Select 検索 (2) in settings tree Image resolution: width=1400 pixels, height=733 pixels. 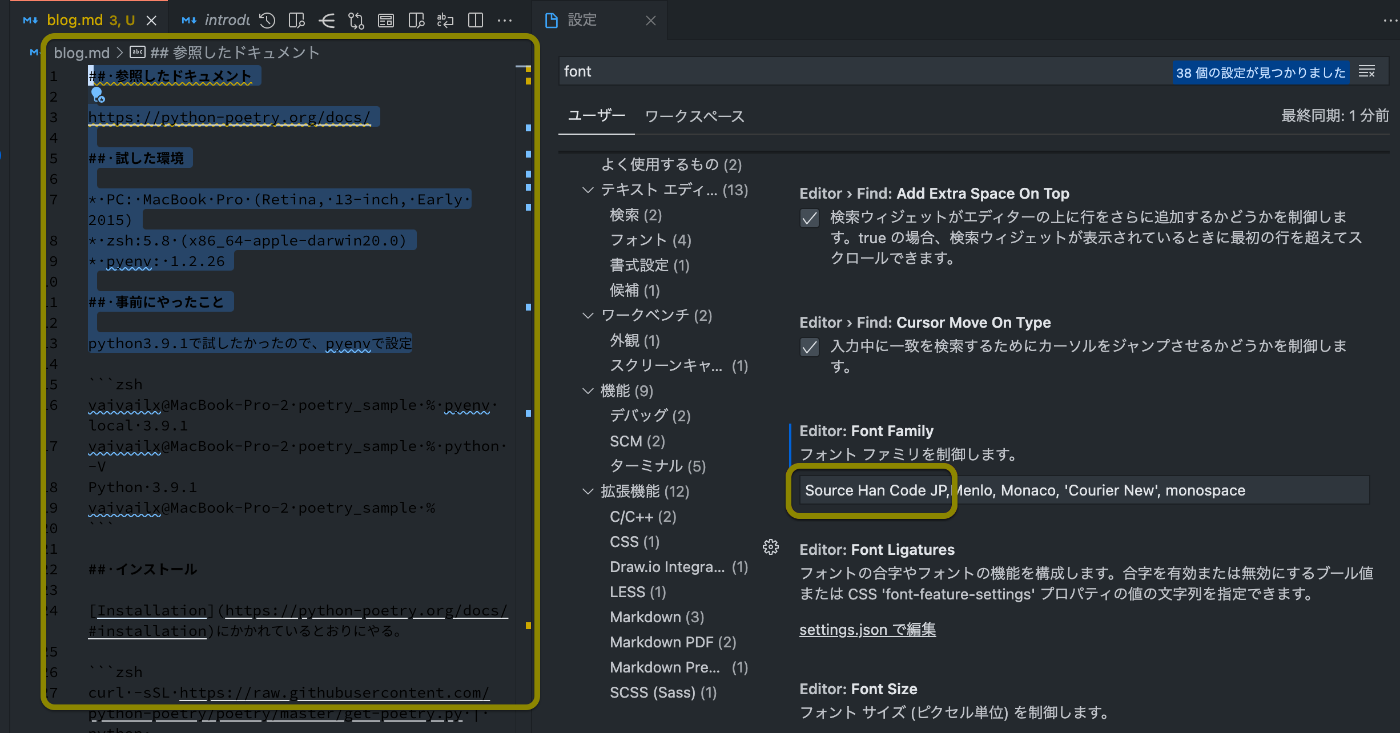point(636,215)
